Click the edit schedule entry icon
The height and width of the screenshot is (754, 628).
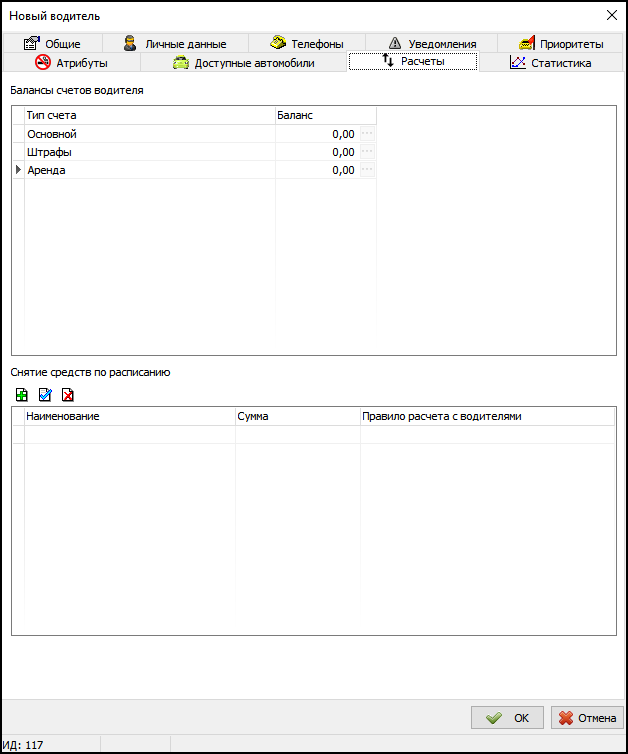[45, 395]
